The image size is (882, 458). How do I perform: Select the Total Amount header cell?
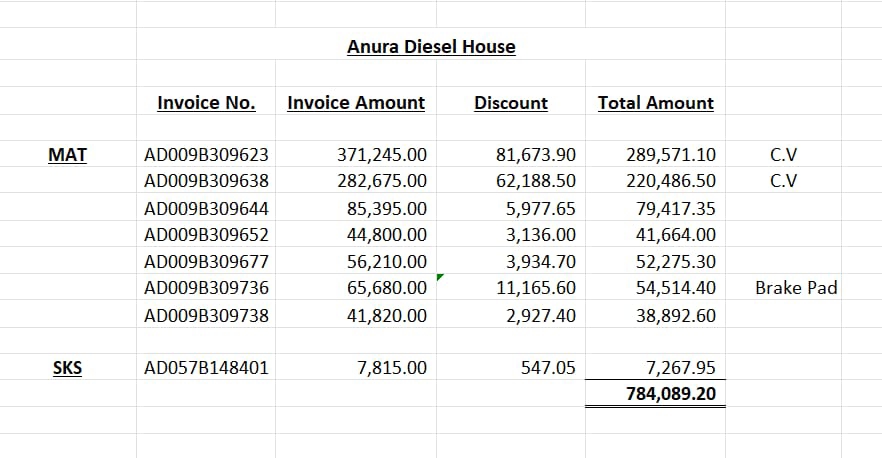656,103
